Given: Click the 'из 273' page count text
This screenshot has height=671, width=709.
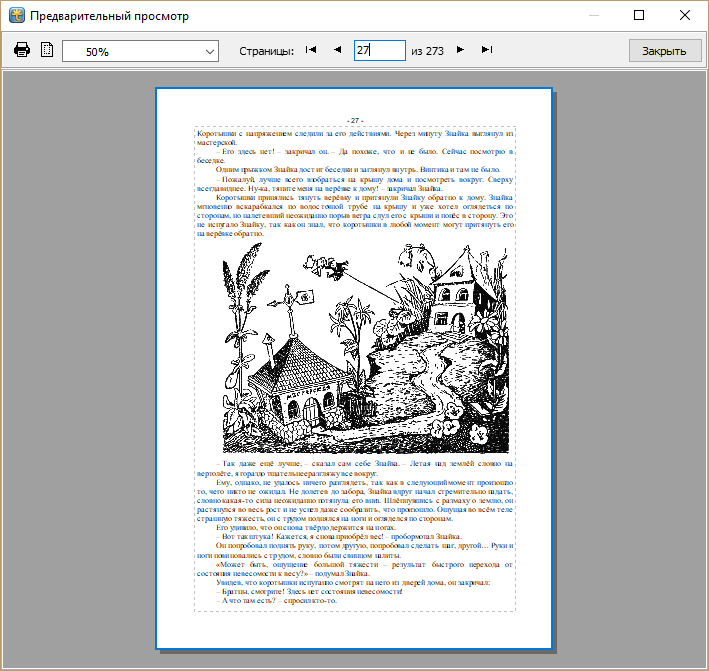Looking at the screenshot, I should (427, 51).
